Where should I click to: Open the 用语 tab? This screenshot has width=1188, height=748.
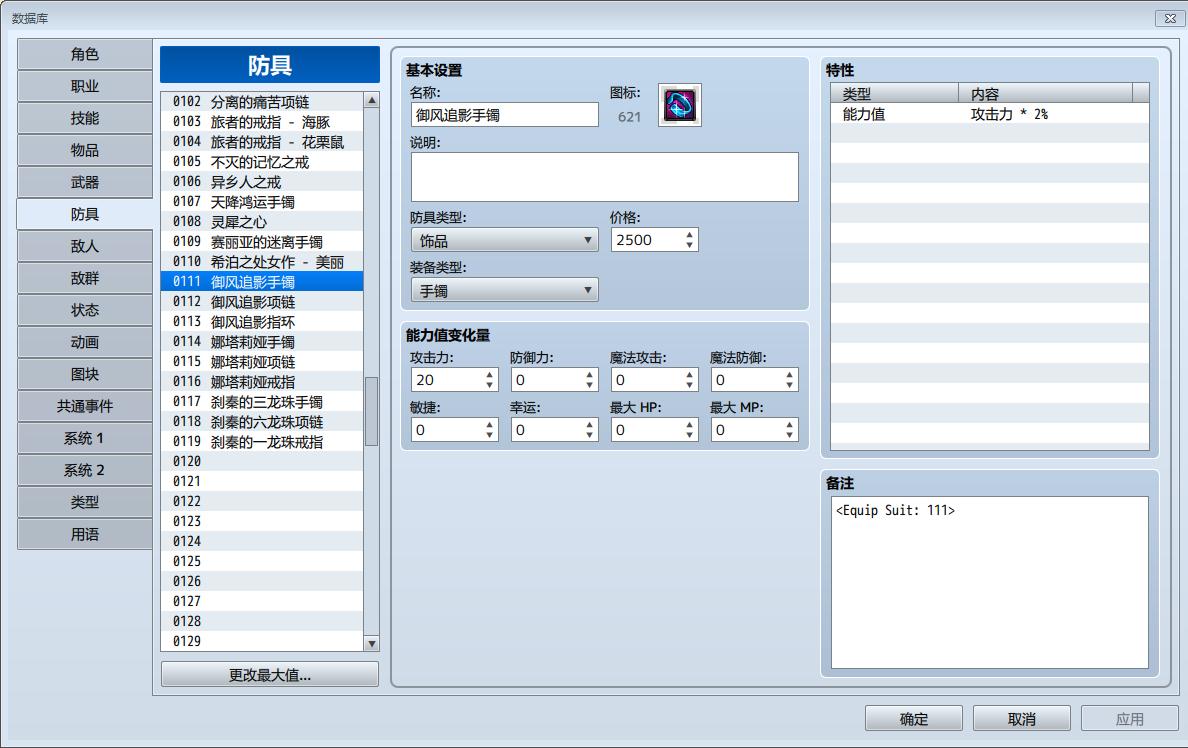85,534
